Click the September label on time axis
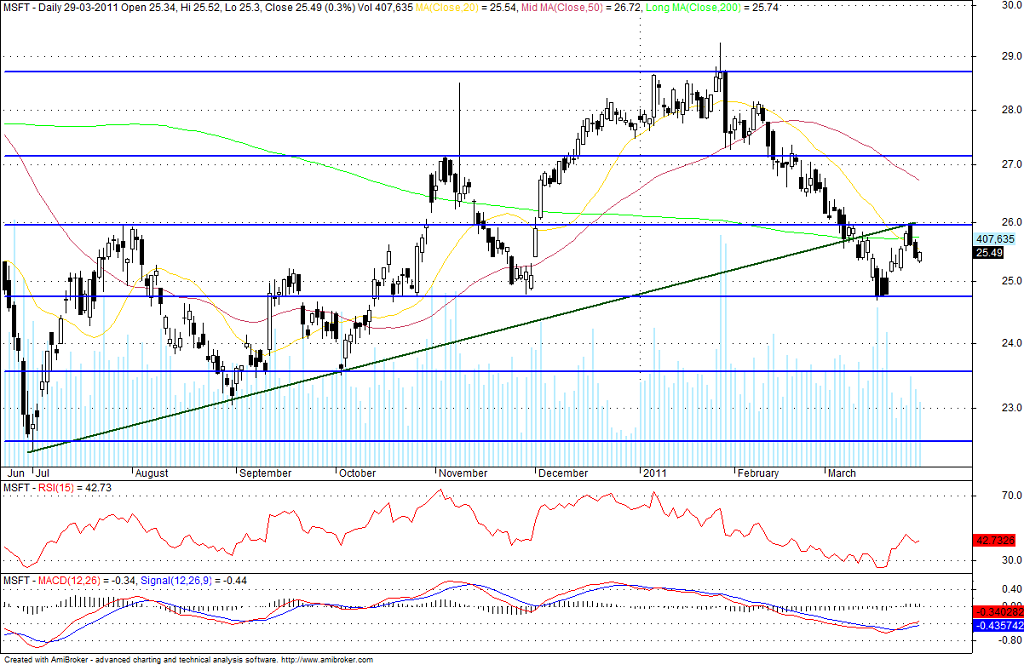The height and width of the screenshot is (665, 1024). (x=265, y=473)
